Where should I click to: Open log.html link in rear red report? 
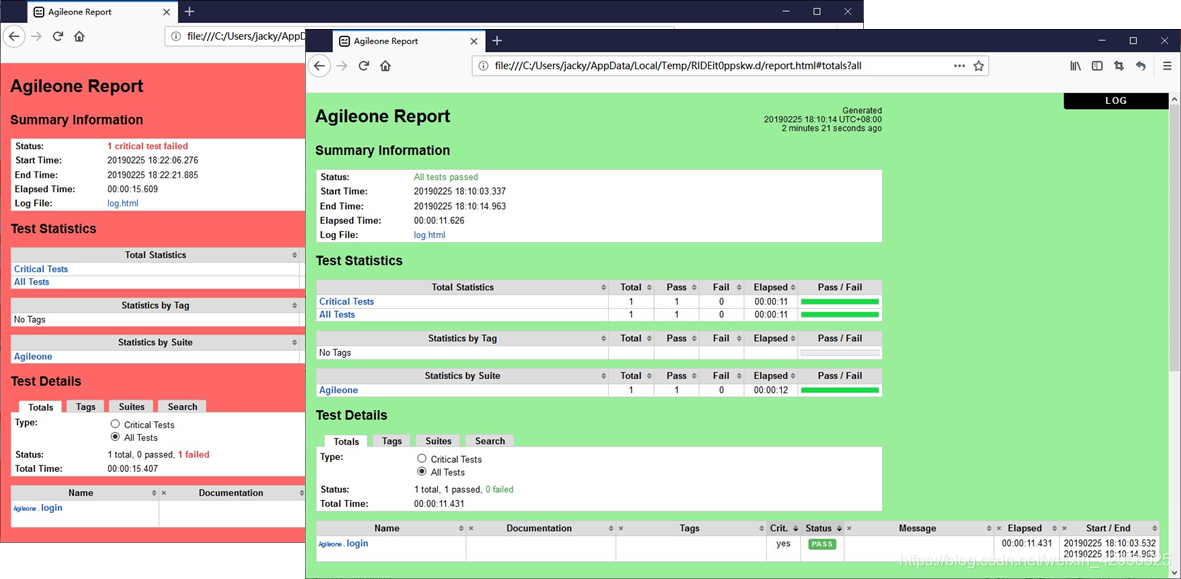click(x=123, y=203)
